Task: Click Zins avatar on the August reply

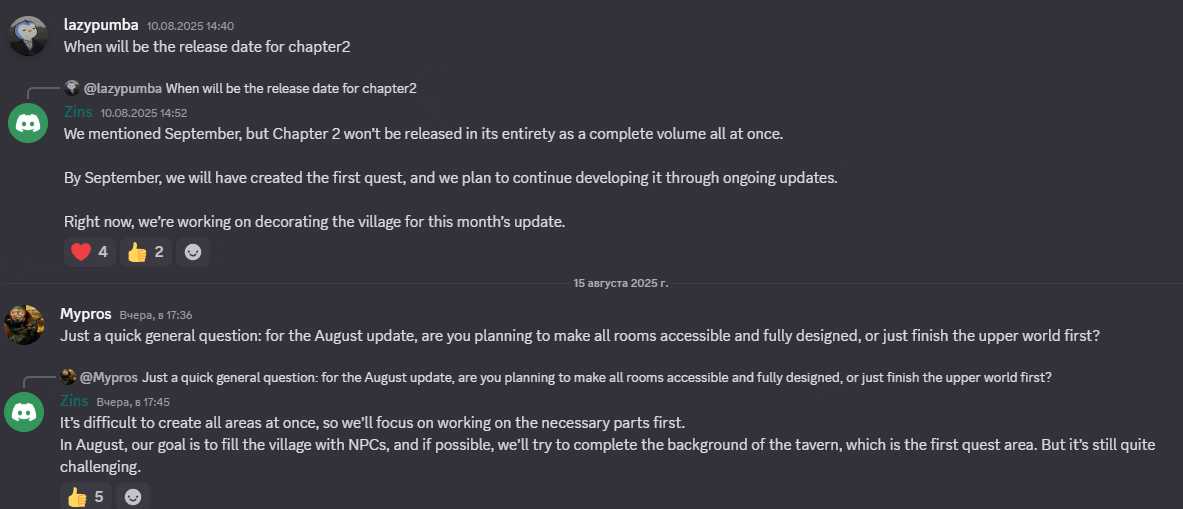Action: point(24,412)
